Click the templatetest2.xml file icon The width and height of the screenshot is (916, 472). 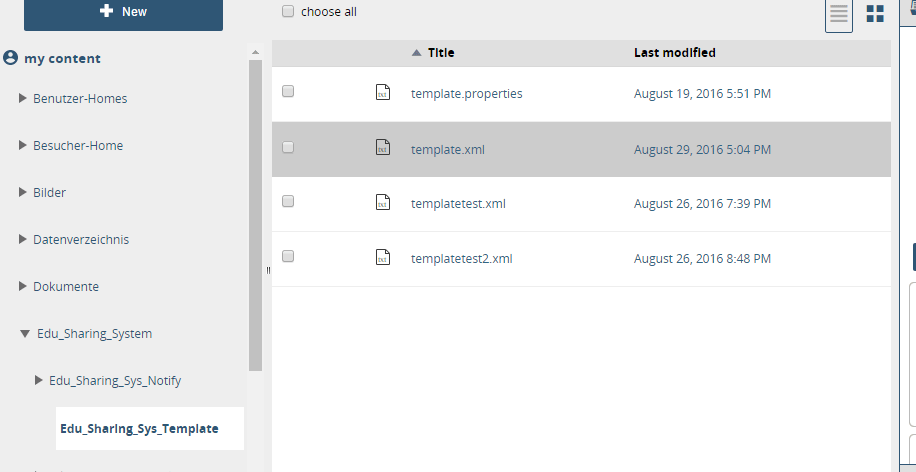coord(382,258)
